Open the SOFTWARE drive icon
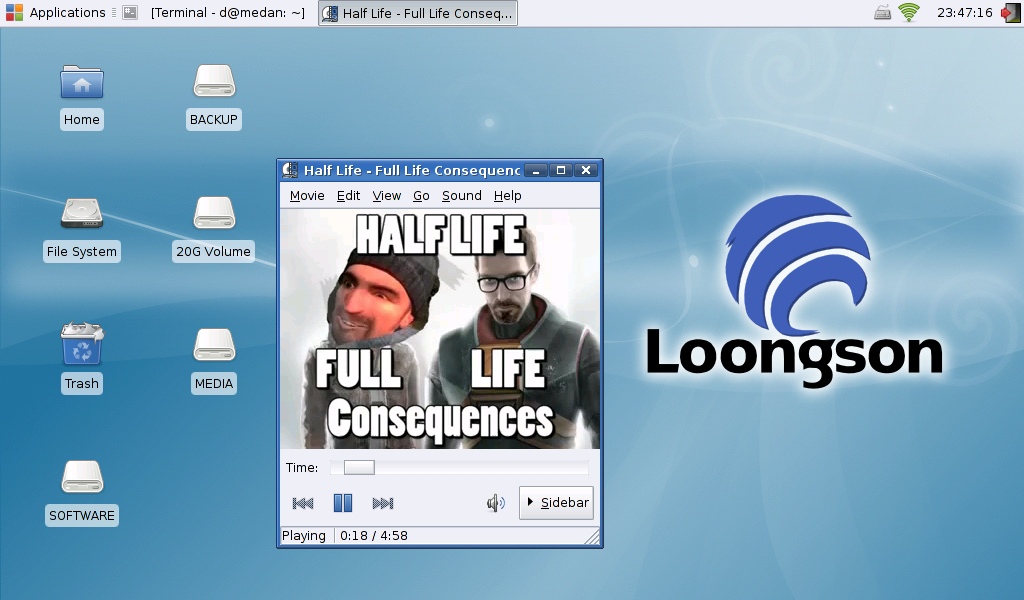This screenshot has width=1024, height=600. pos(82,477)
